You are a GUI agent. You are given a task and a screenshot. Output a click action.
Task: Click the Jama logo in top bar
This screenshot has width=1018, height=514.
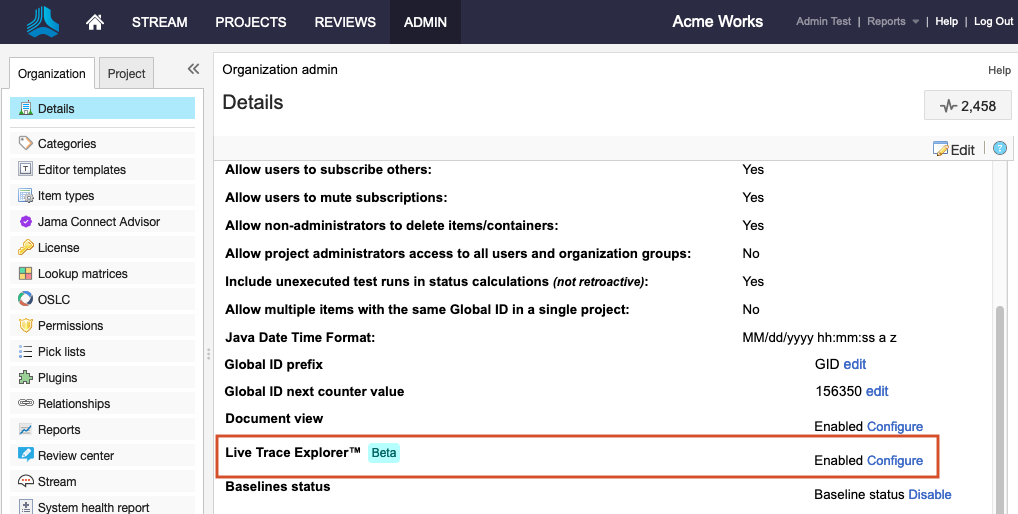click(43, 21)
